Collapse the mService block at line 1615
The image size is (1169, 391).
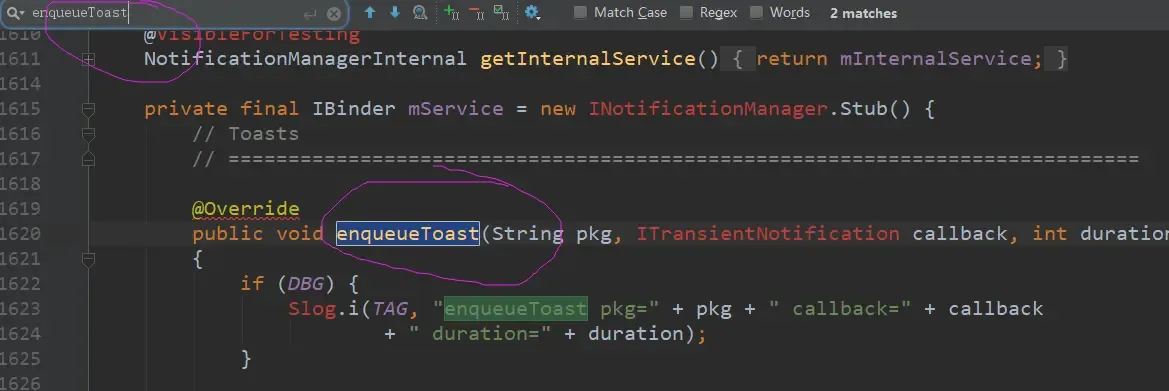(x=88, y=110)
